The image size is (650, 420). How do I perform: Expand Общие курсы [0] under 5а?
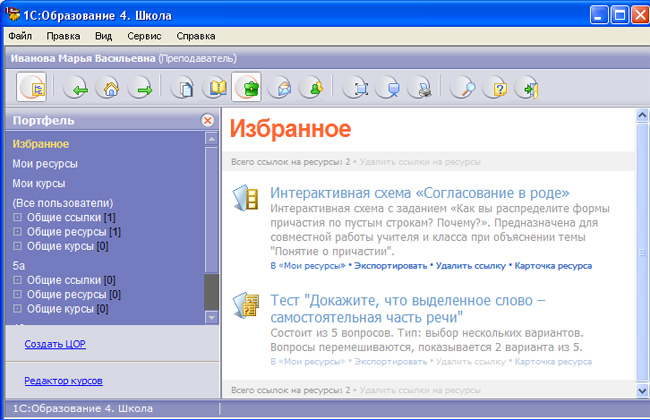pyautogui.click(x=17, y=308)
